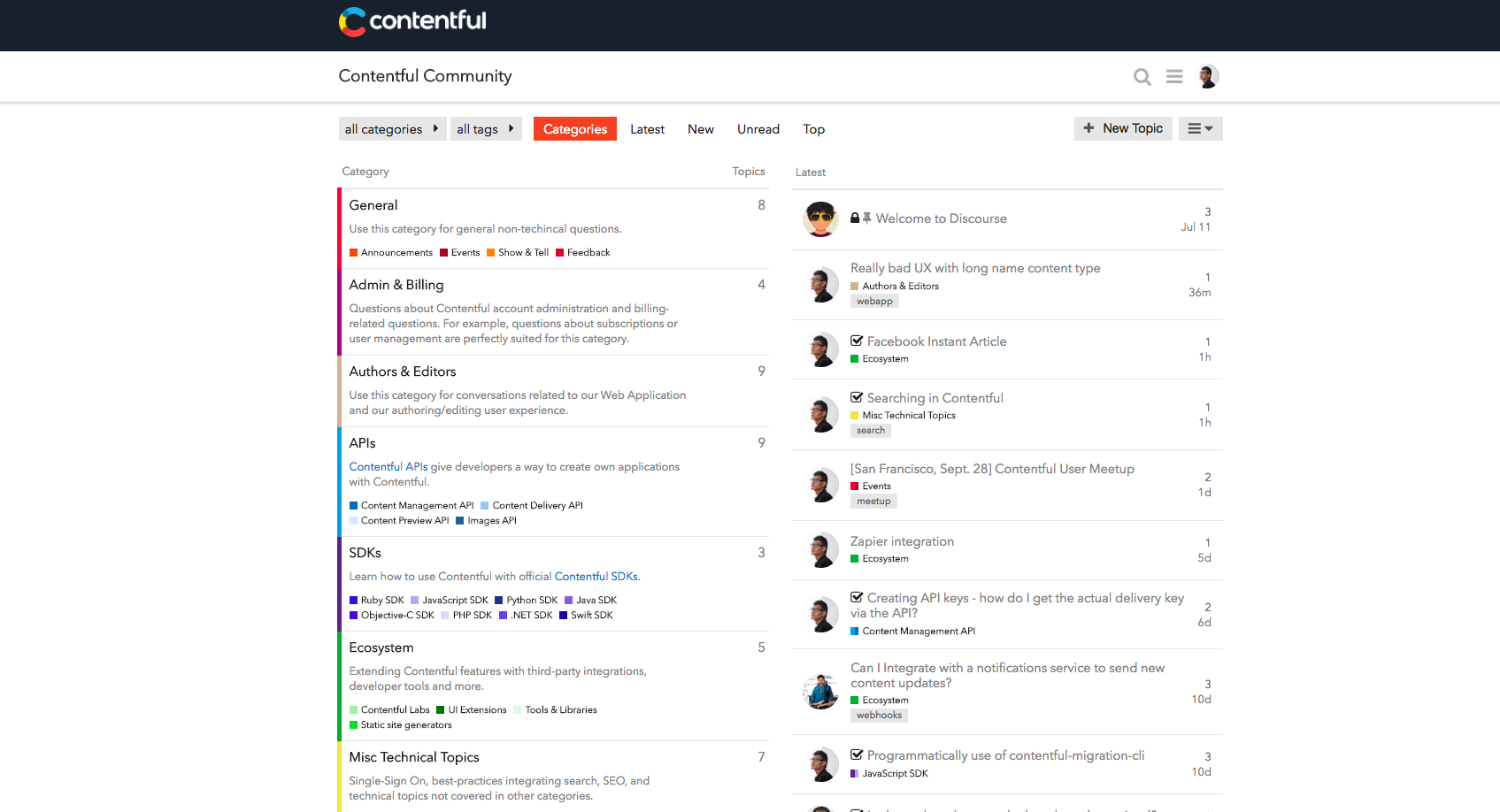
Task: Switch to the Unread tab
Action: (758, 129)
